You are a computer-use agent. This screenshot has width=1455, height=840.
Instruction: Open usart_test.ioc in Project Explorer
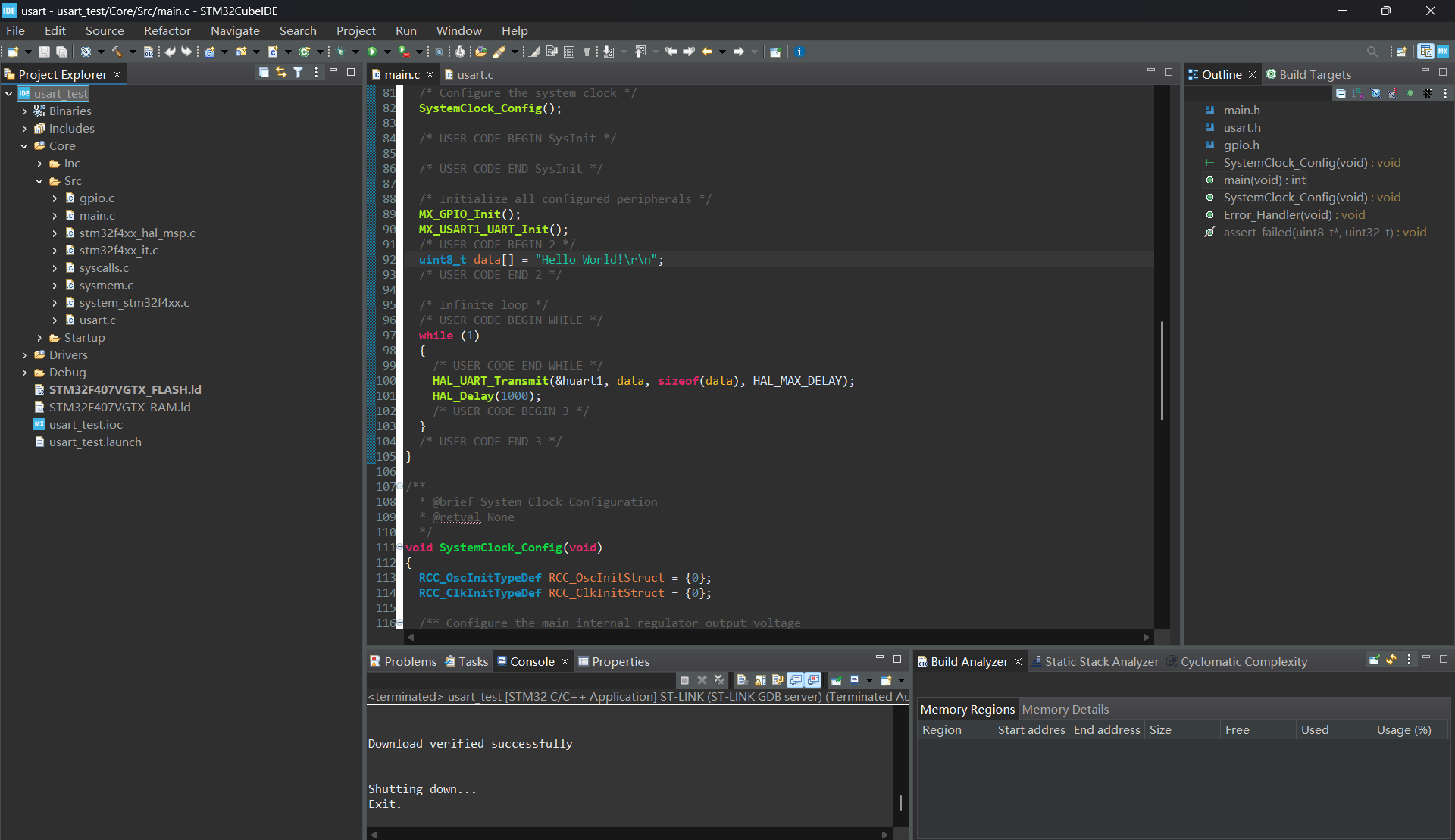point(86,424)
